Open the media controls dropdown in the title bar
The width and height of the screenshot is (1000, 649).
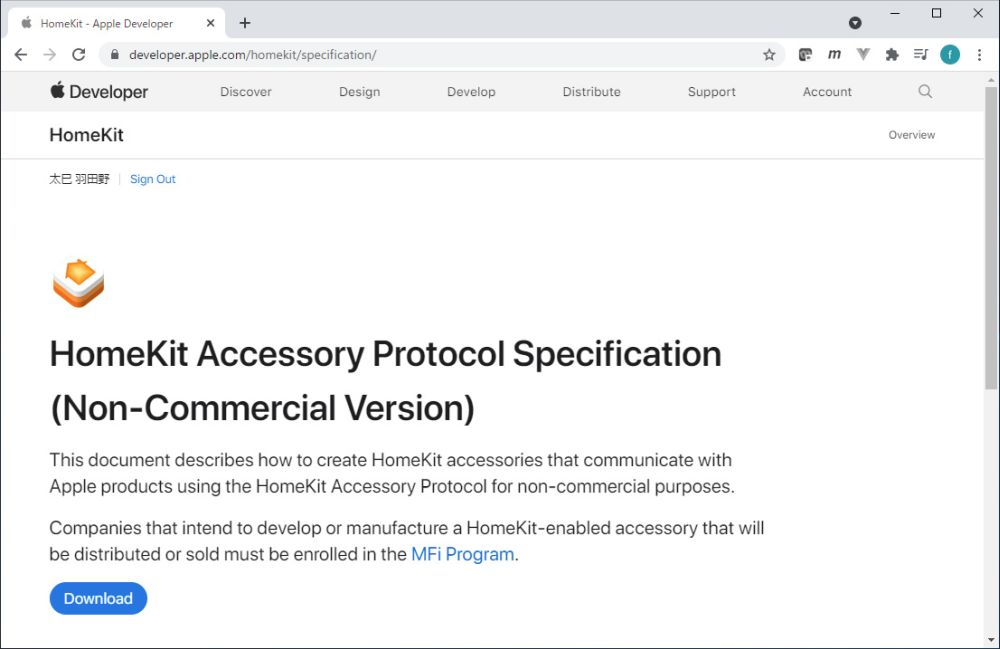click(x=854, y=22)
